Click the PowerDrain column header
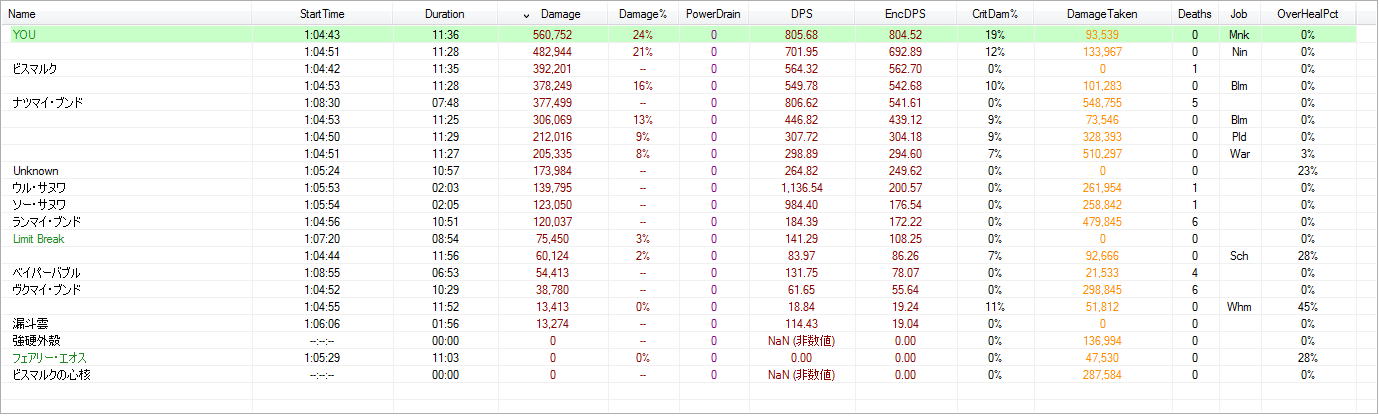 (713, 15)
